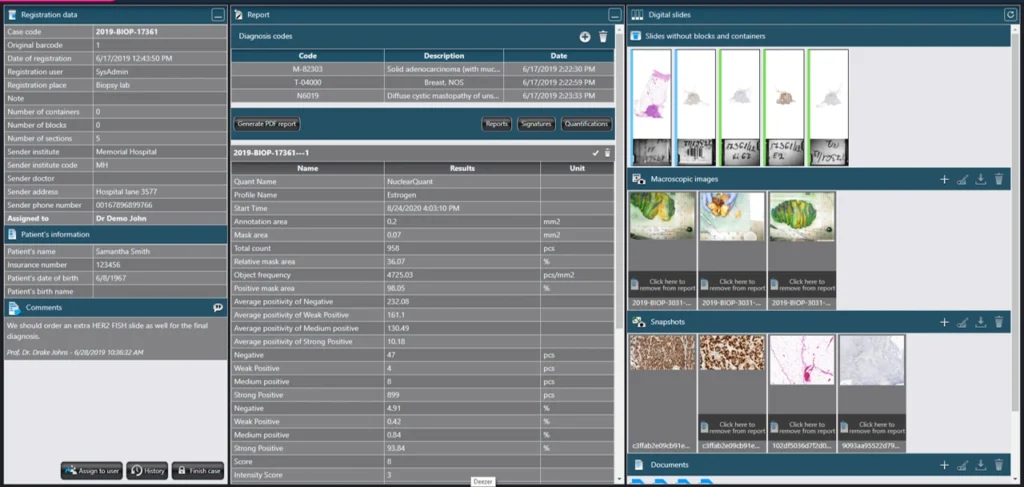Click the Finish case button
Screen dimensions: 1024x487
[198, 471]
